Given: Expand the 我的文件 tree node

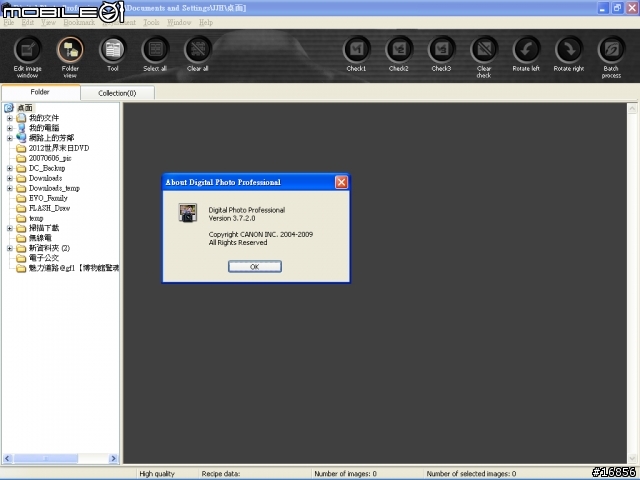Looking at the screenshot, I should (x=10, y=118).
